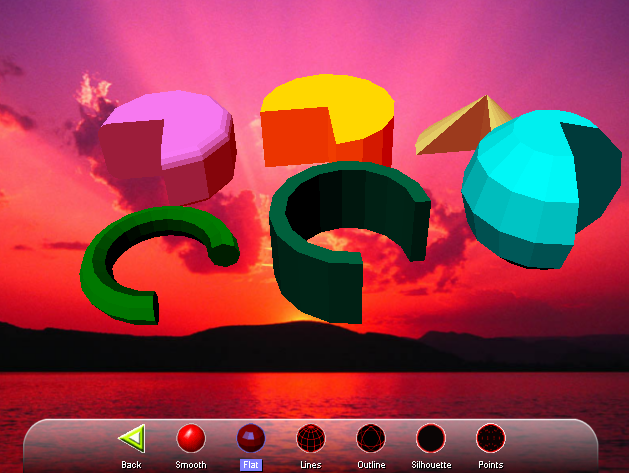Click the Smooth text label

[191, 465]
